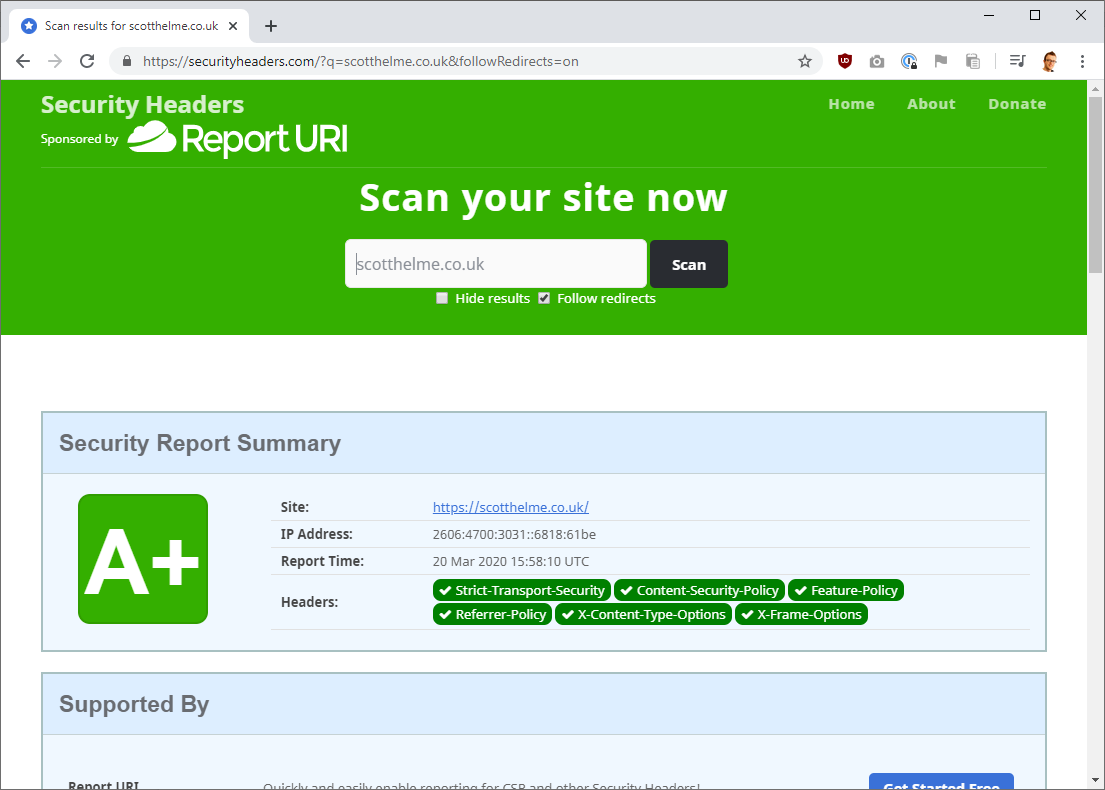
Task: Open the Chrome three-dot menu
Action: click(x=1082, y=61)
